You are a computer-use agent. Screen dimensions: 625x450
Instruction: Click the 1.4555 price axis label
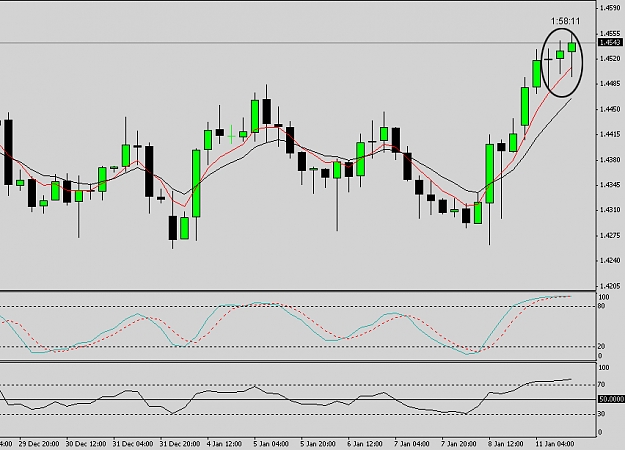611,33
